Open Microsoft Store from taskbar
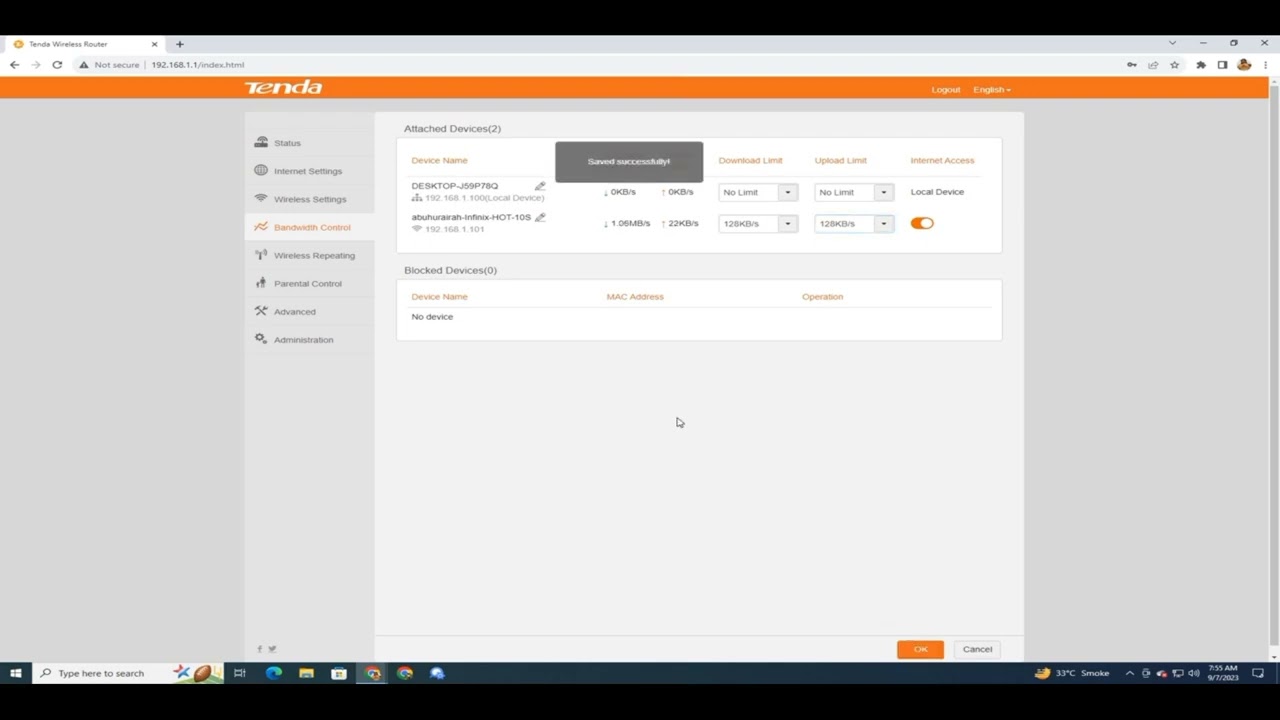 [x=339, y=673]
